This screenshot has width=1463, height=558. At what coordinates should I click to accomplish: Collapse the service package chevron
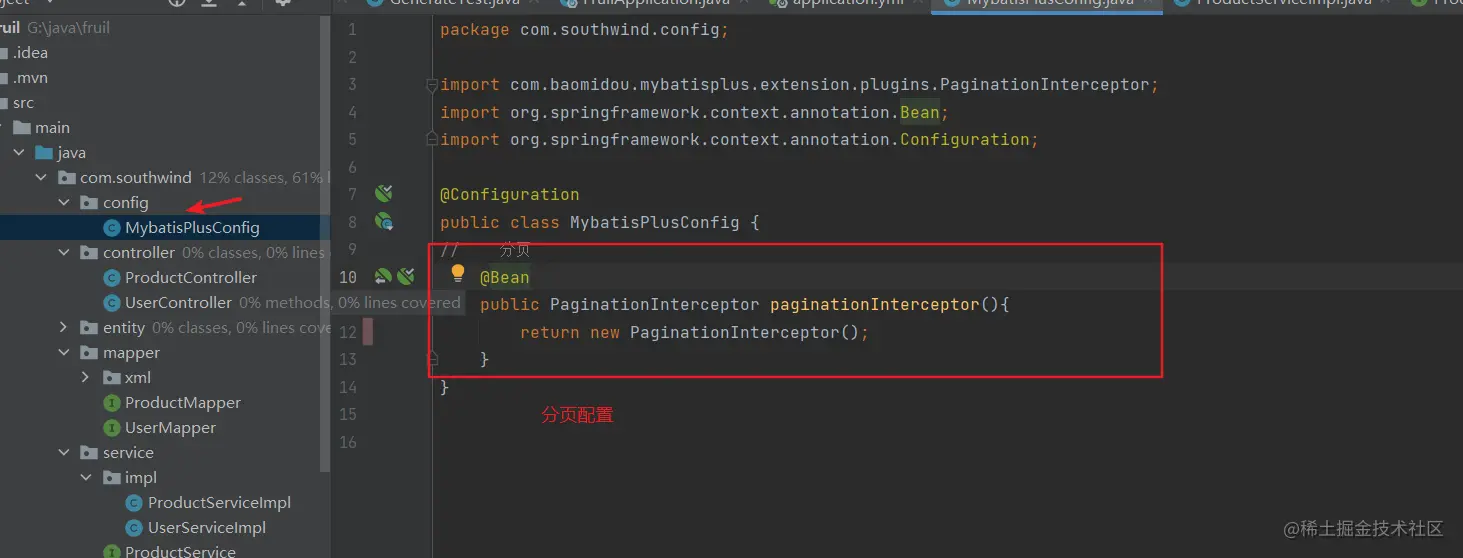[x=64, y=453]
